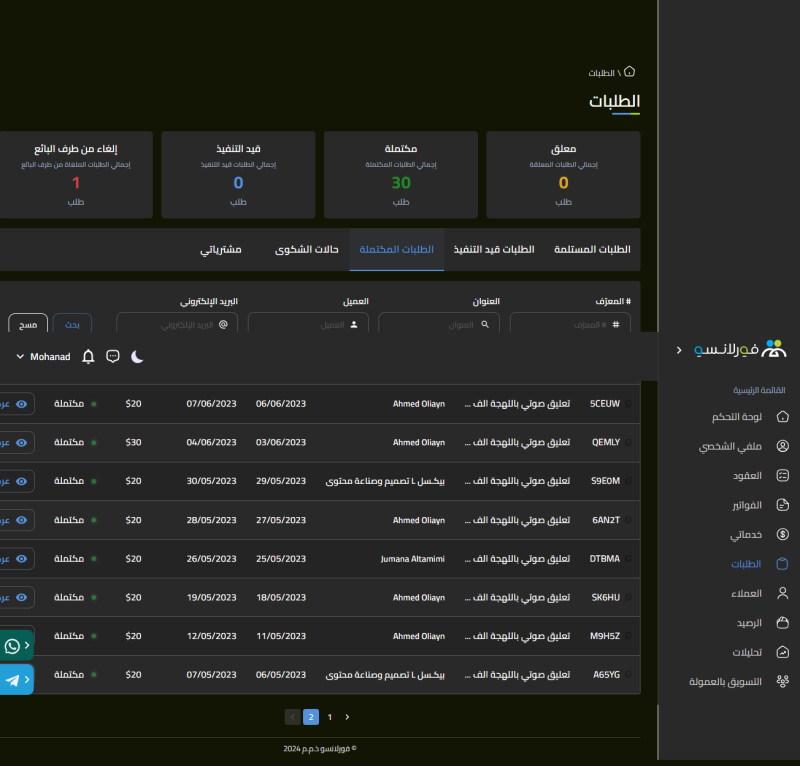This screenshot has height=766, width=800.
Task: Collapse the sidebar using the chevron beside the logo
Action: (x=679, y=350)
